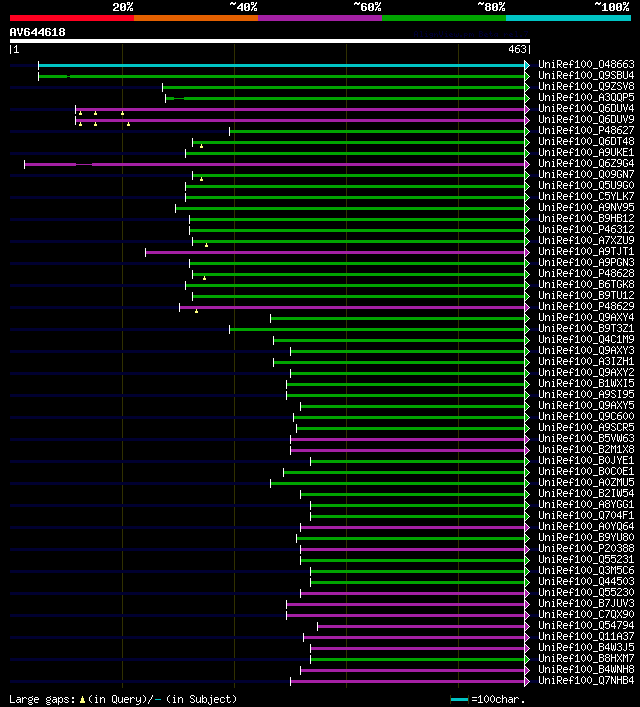The height and width of the screenshot is (707, 640).
Task: Click the UniRef100_C5YLK7 label
Action: [x=586, y=197]
